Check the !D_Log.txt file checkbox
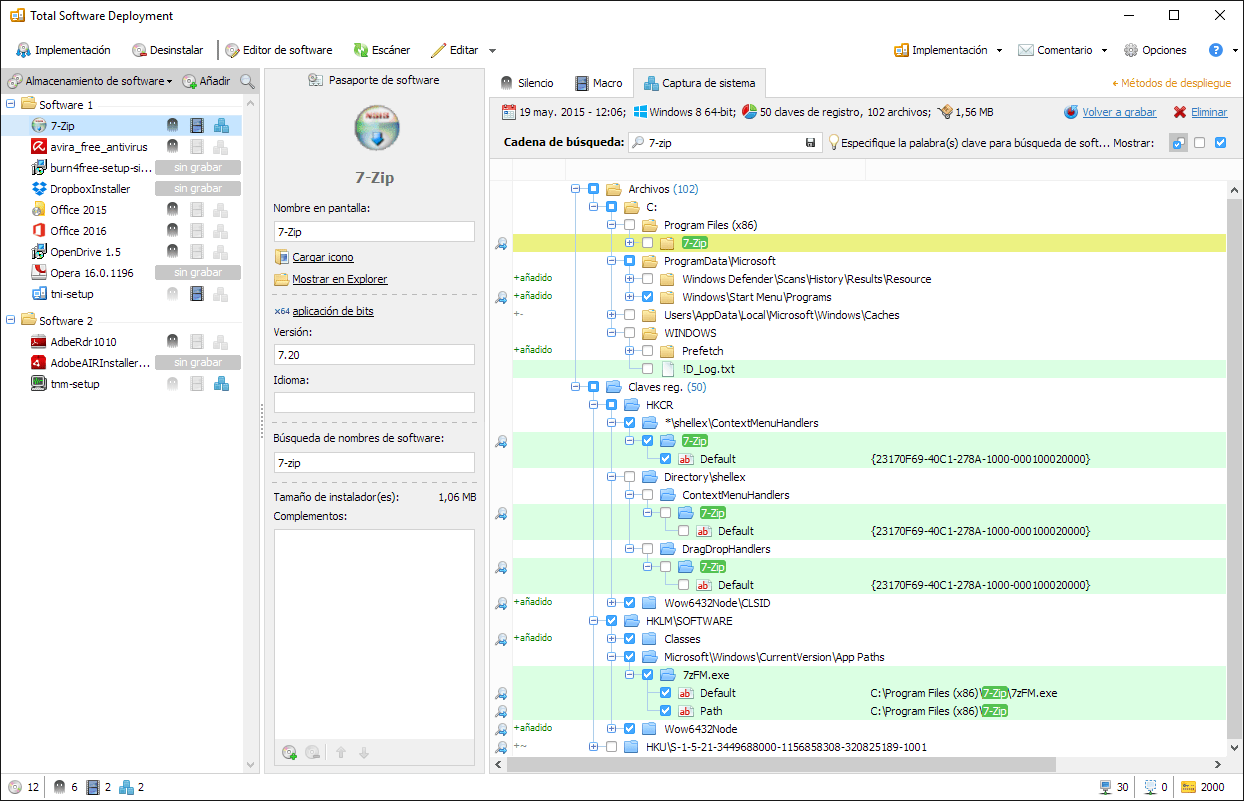The image size is (1244, 801). coord(648,369)
